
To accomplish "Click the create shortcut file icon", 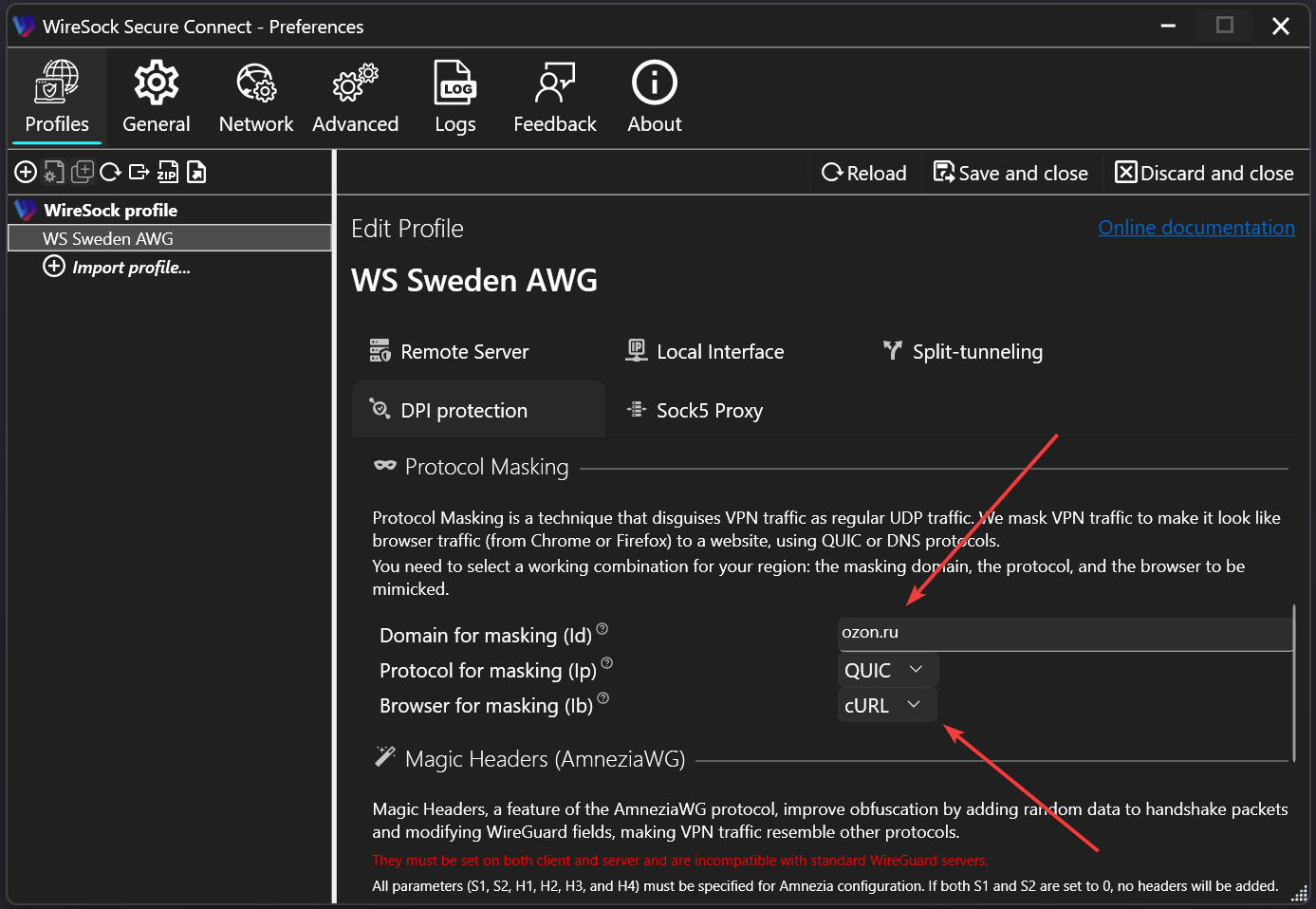I will (x=196, y=172).
